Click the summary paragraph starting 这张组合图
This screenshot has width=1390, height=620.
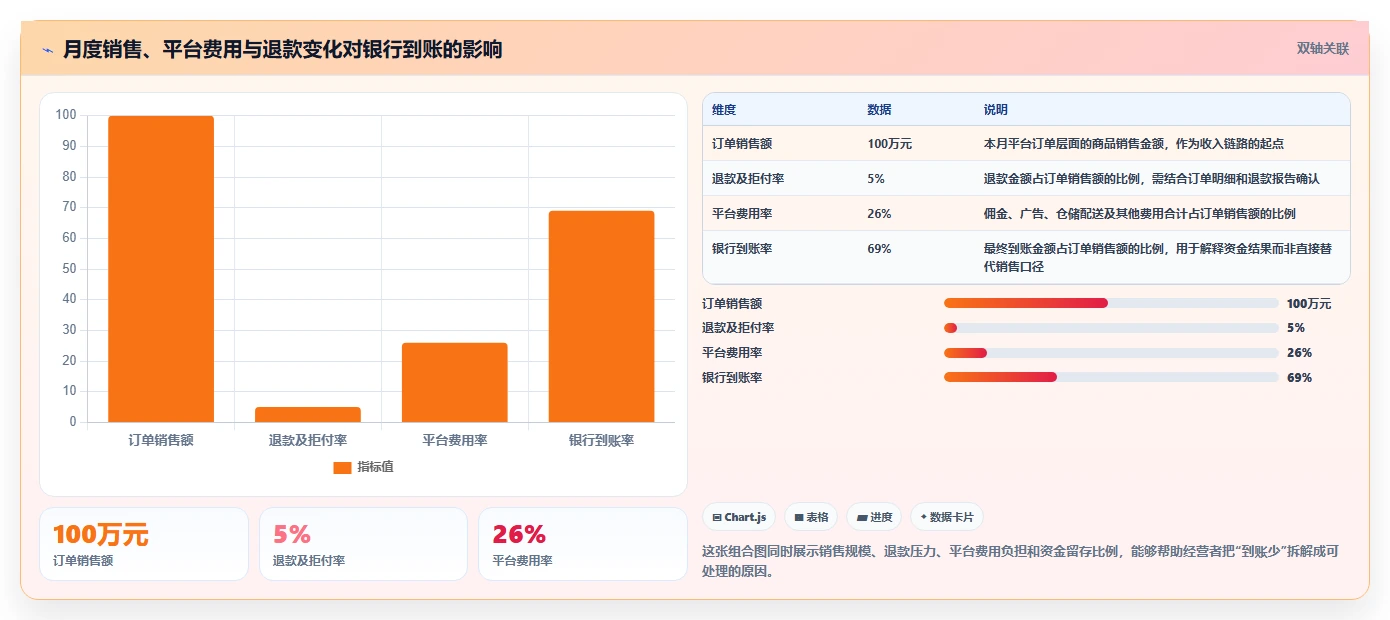point(1021,562)
